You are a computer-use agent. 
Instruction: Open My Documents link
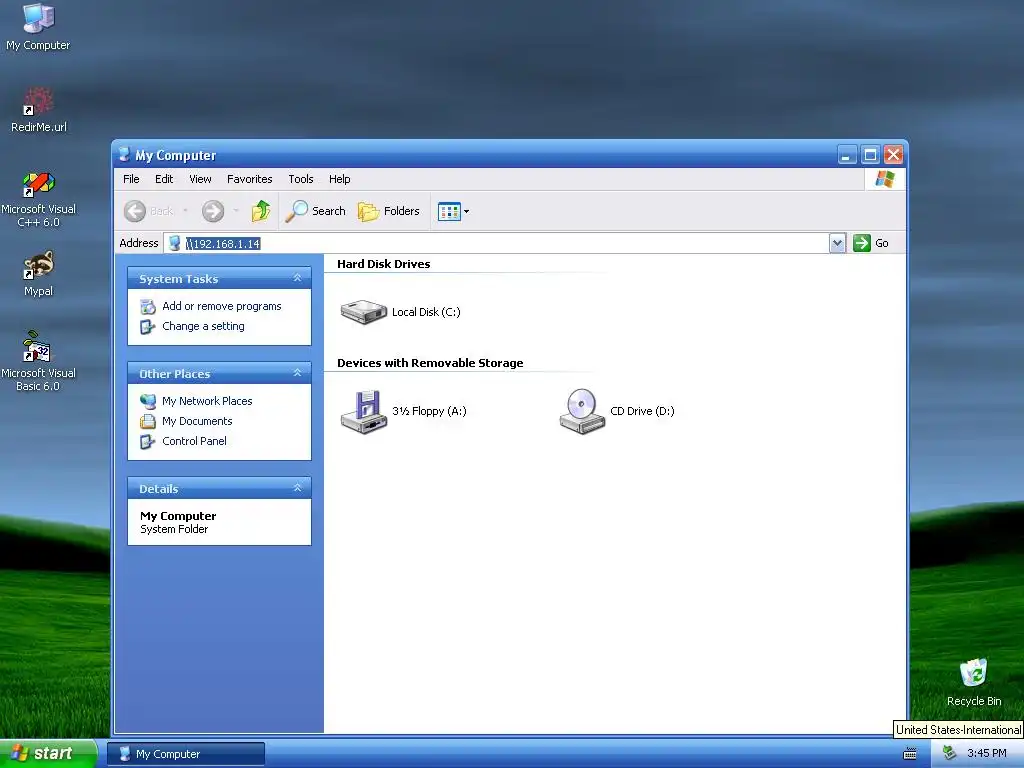coord(197,421)
